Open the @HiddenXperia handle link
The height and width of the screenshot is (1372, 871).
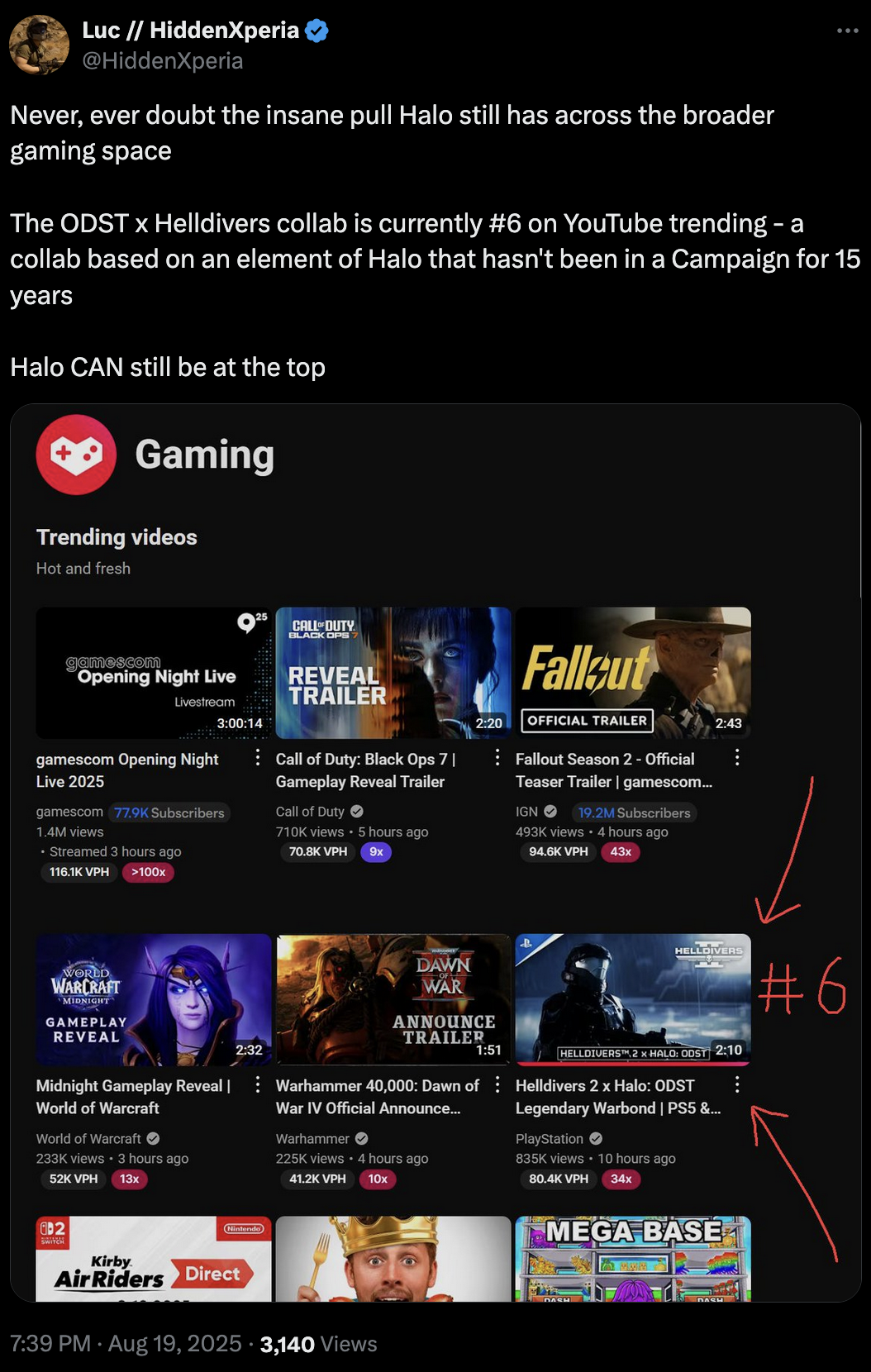click(163, 61)
